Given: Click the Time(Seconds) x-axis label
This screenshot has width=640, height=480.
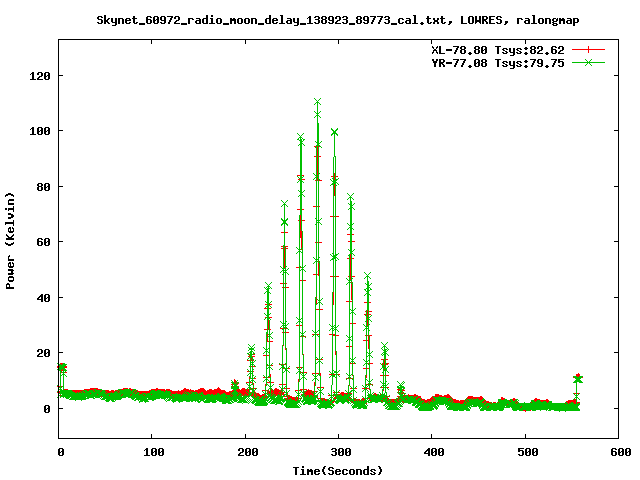Looking at the screenshot, I should 338,471.
